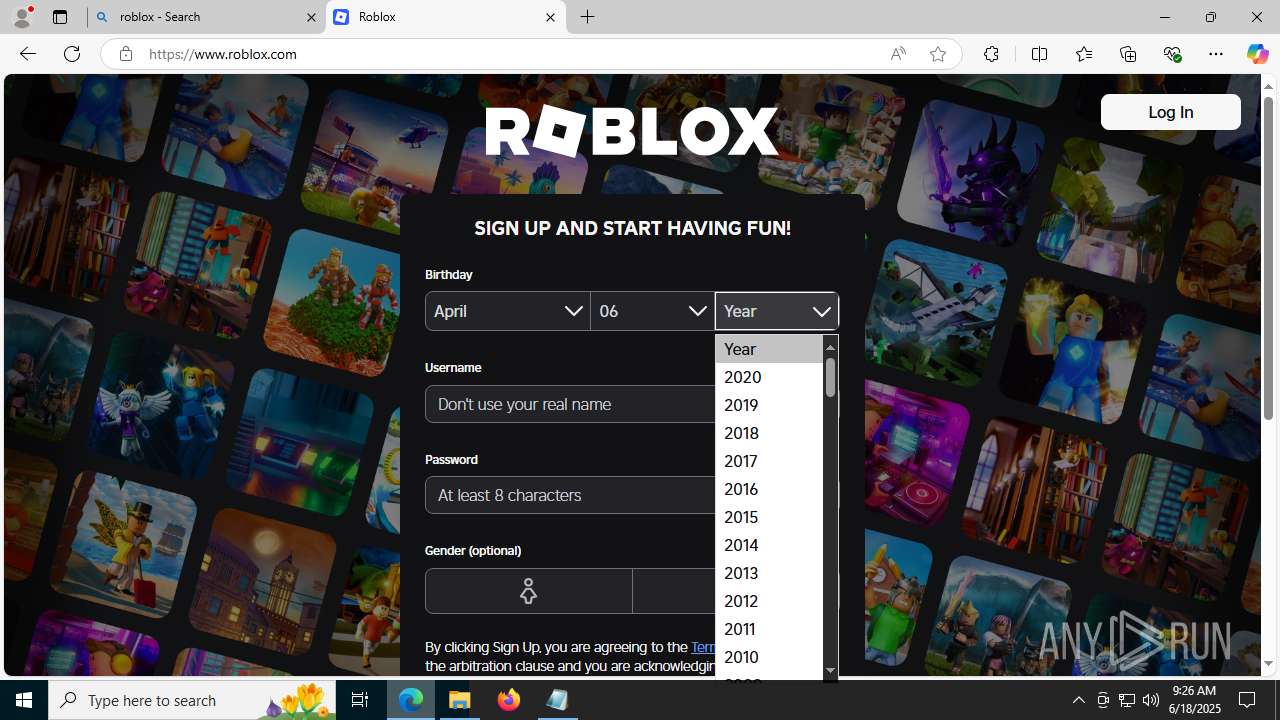Open Browser essentials icon

tap(1172, 54)
